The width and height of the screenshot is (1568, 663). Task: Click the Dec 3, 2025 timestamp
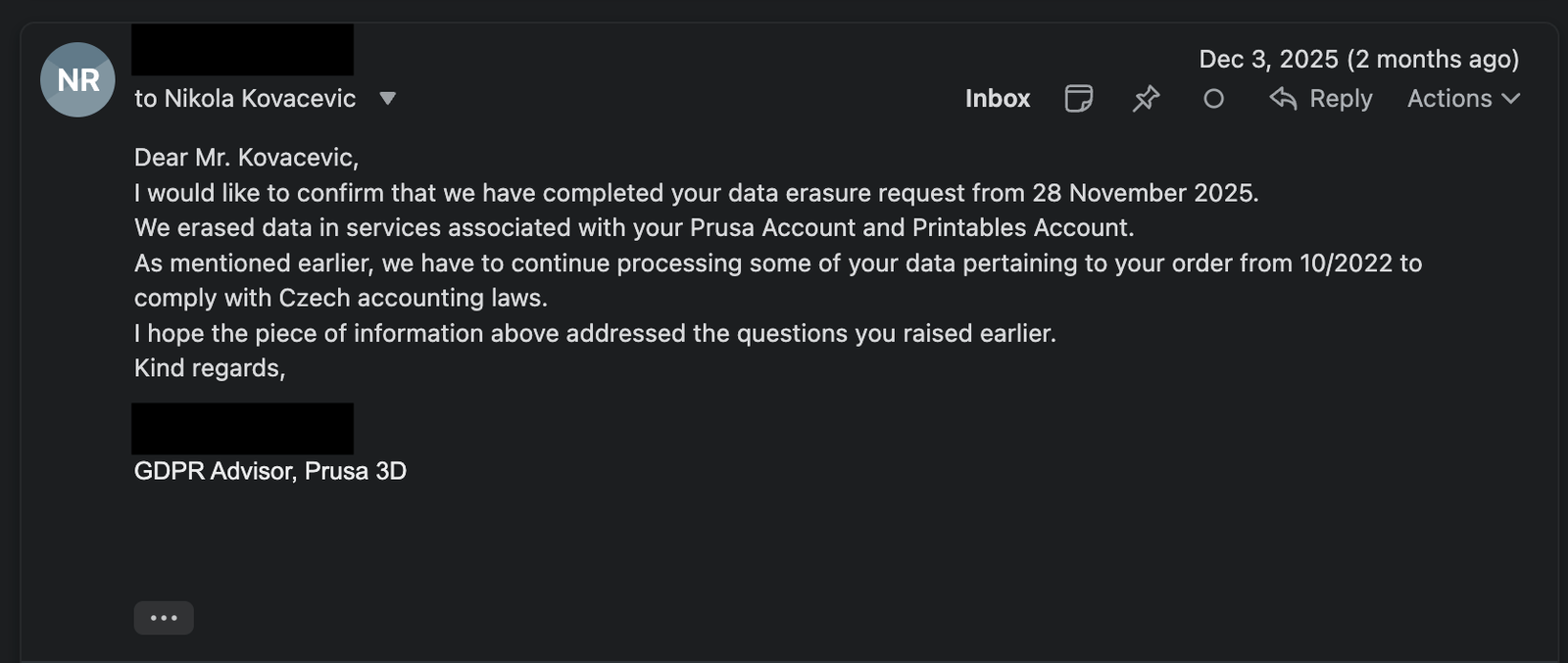click(1358, 59)
